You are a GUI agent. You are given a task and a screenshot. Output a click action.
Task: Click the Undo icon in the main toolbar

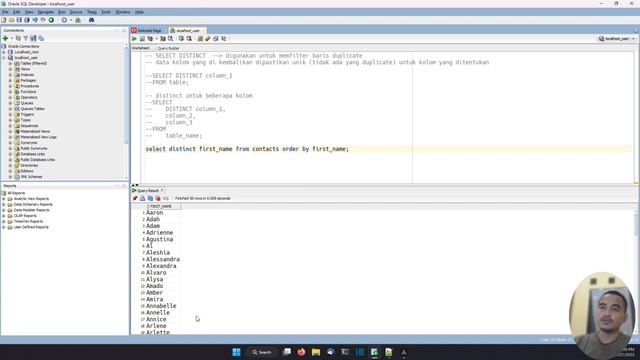tap(35, 20)
